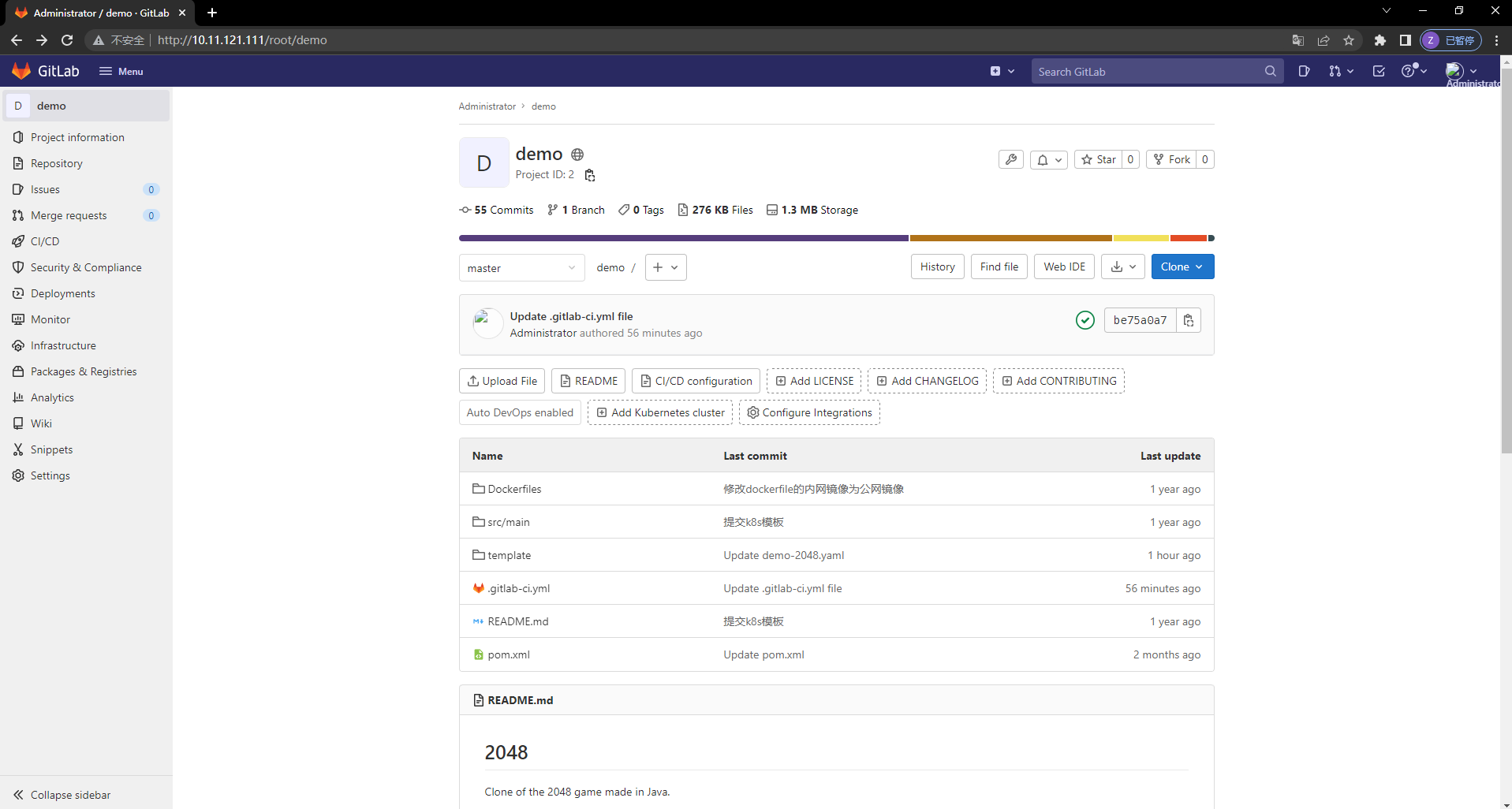Viewport: 1512px width, 809px height.
Task: Click the GitLab fox logo
Action: 21,71
